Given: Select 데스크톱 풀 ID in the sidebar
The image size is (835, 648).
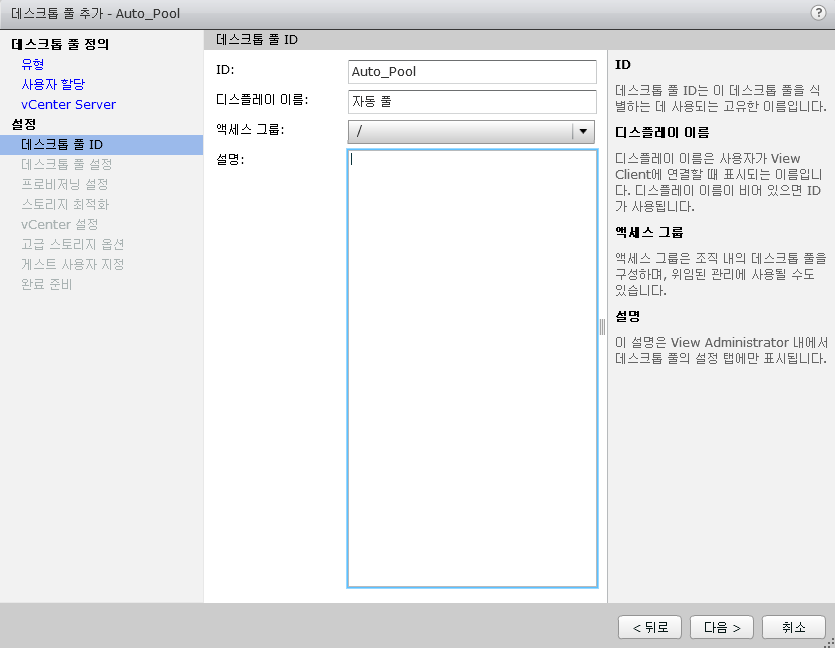Looking at the screenshot, I should tap(101, 145).
